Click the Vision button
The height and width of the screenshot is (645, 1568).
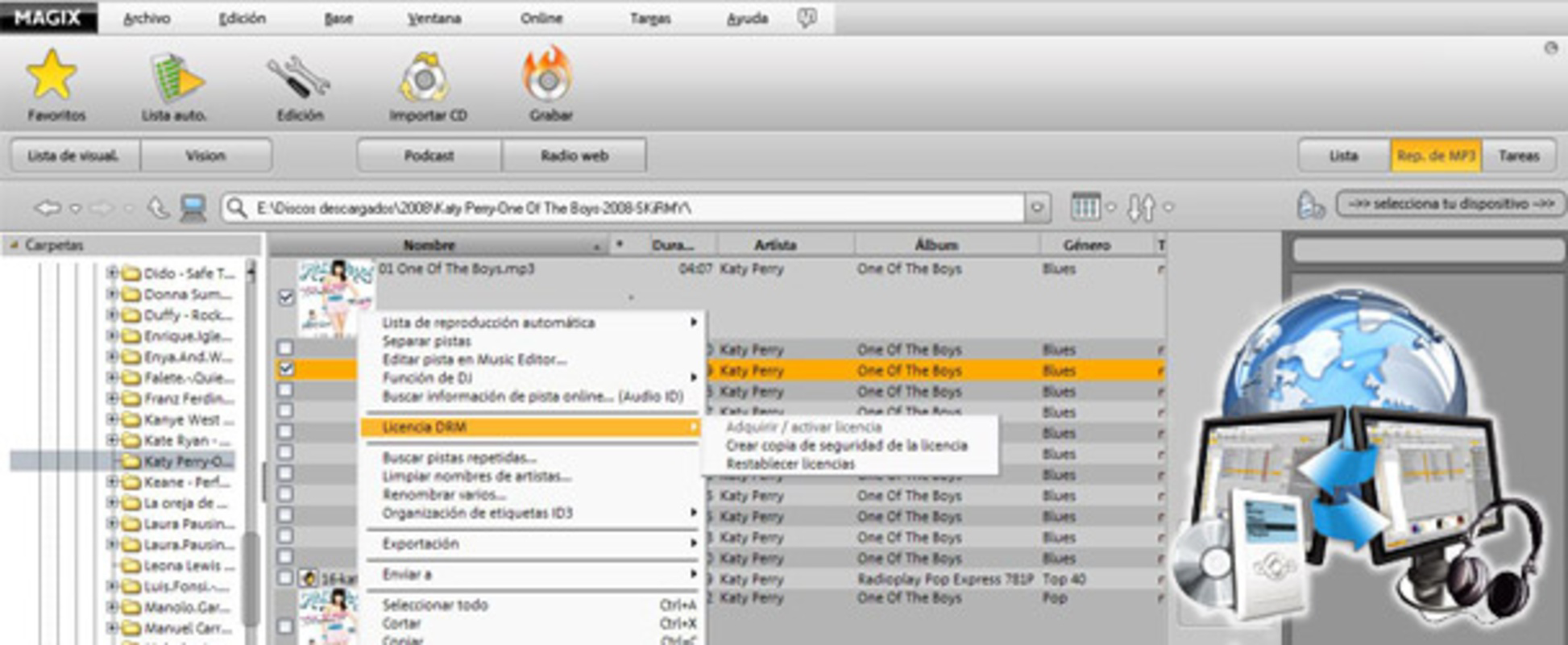[x=206, y=156]
